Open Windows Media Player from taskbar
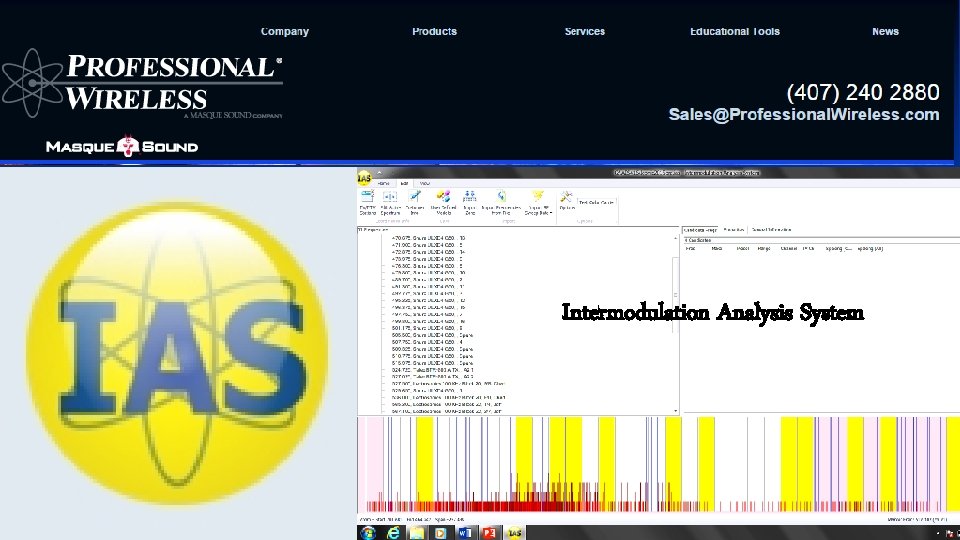The image size is (960, 540). tap(441, 533)
